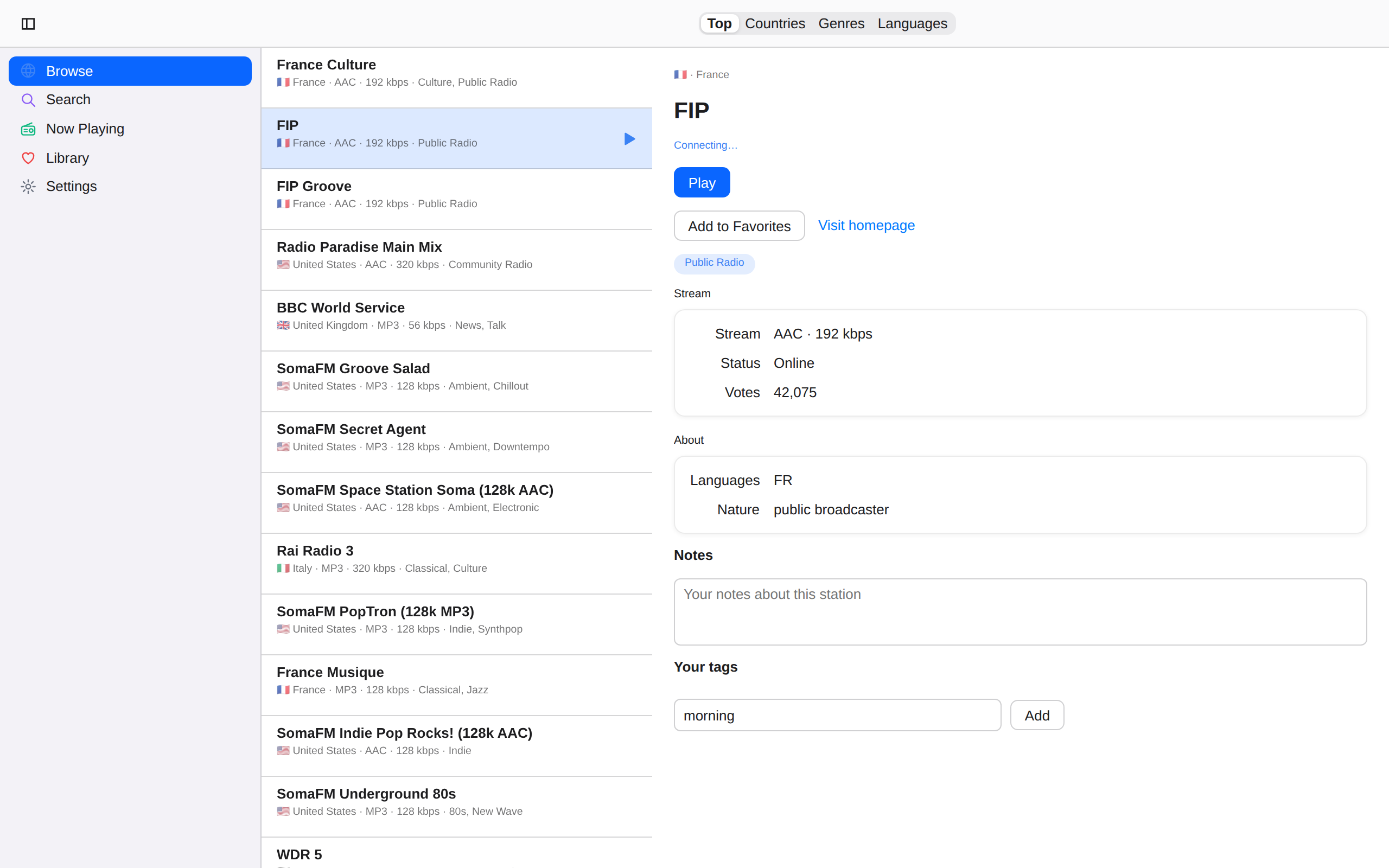Open Library in the sidebar
This screenshot has width=1389, height=868.
(x=130, y=158)
